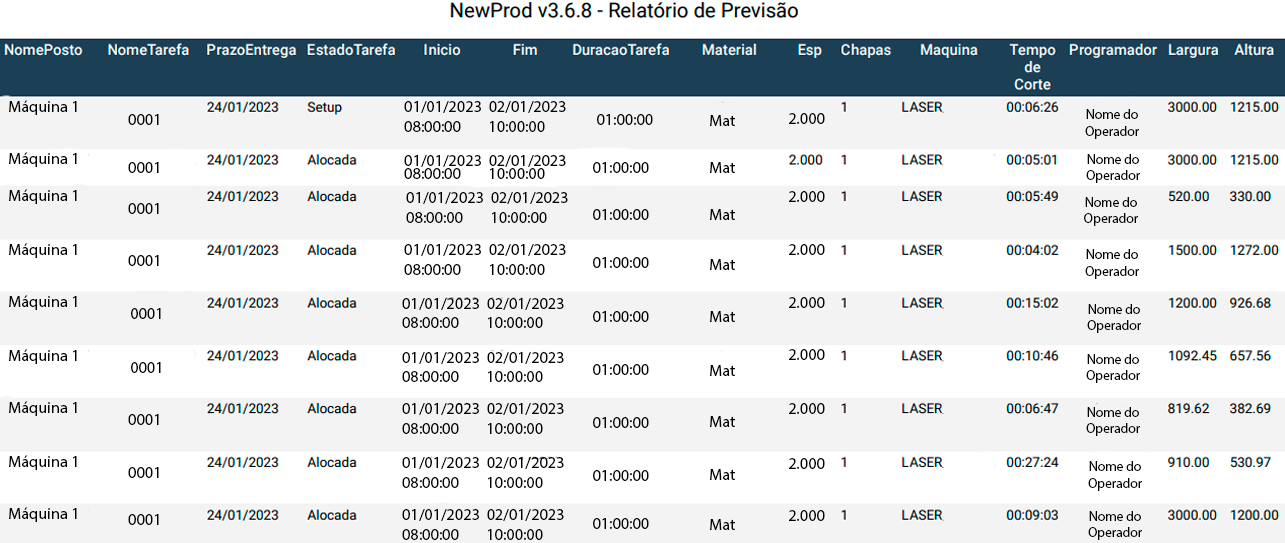Screen dimensions: 1285x543
Task: Click the width value 819.62
Action: [x=1189, y=408]
